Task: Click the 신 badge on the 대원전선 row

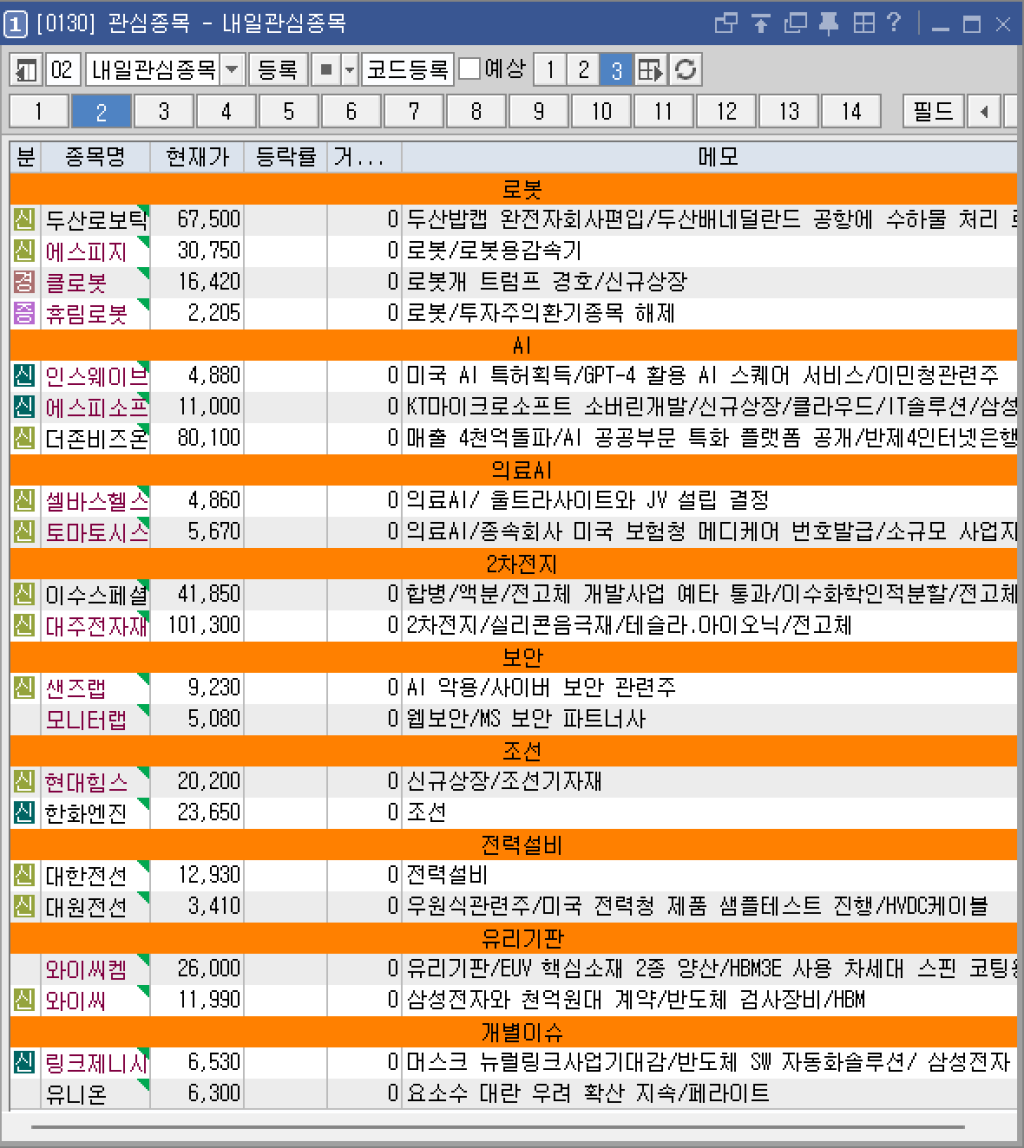Action: [x=24, y=906]
